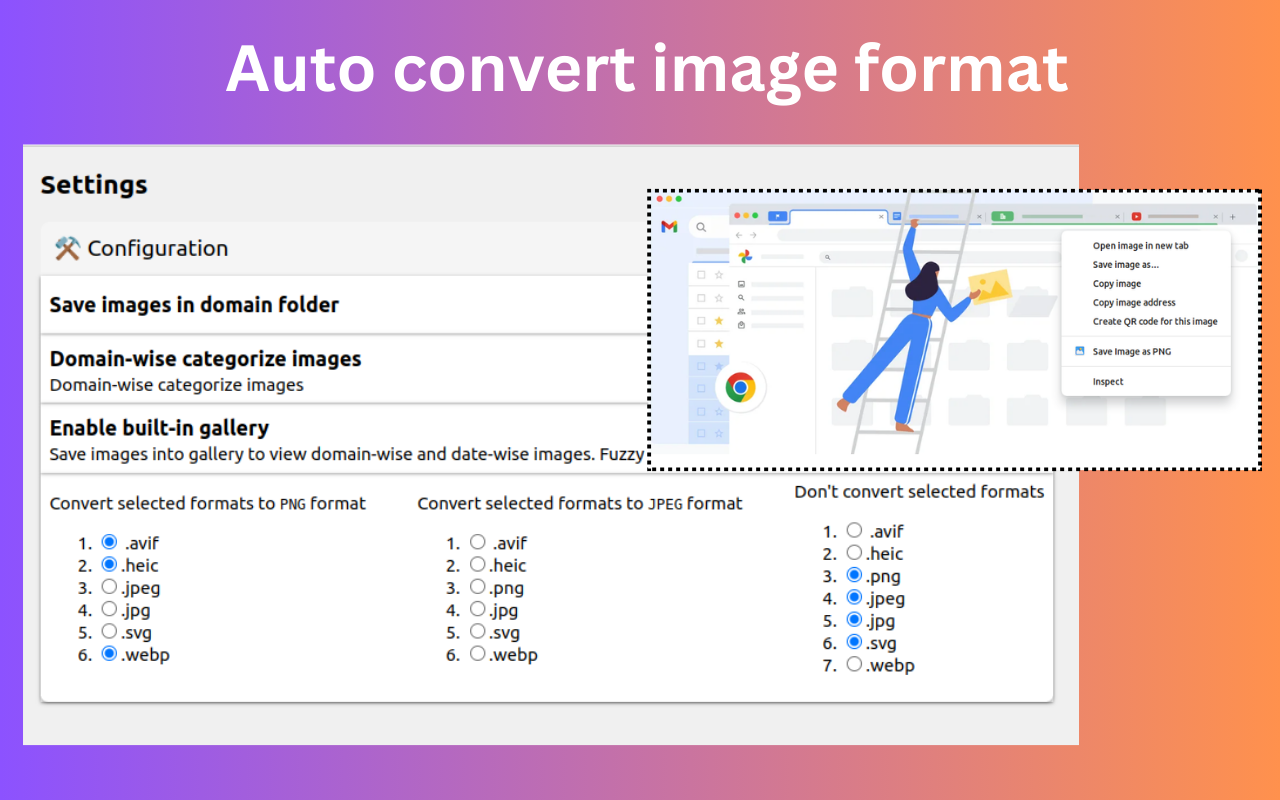Viewport: 1280px width, 800px height.
Task: Click Convert selected formats to JPEG label
Action: [580, 504]
